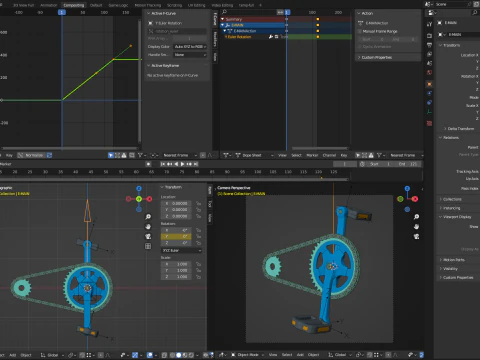
Task: Open the Tool properties tab icon
Action: point(429,24)
